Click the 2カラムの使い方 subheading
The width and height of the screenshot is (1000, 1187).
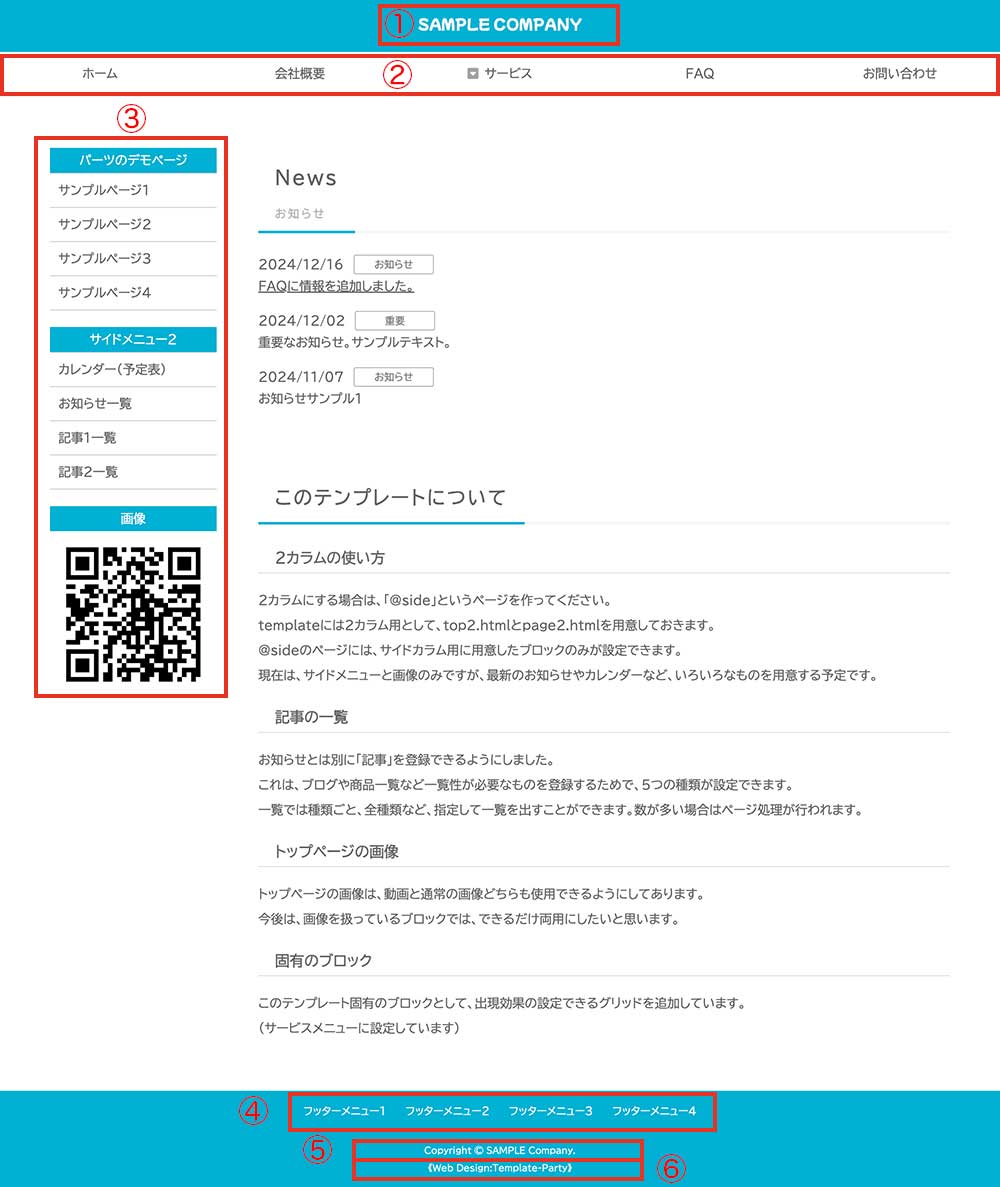point(329,558)
